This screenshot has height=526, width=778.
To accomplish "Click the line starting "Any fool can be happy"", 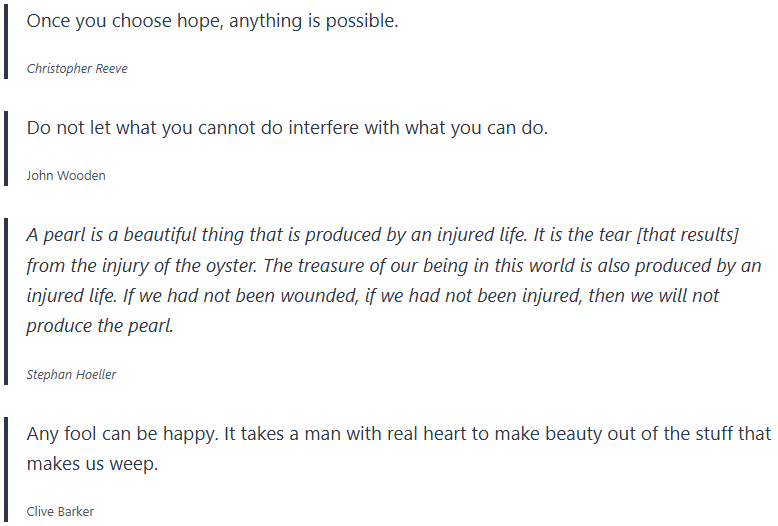I will pyautogui.click(x=398, y=434).
